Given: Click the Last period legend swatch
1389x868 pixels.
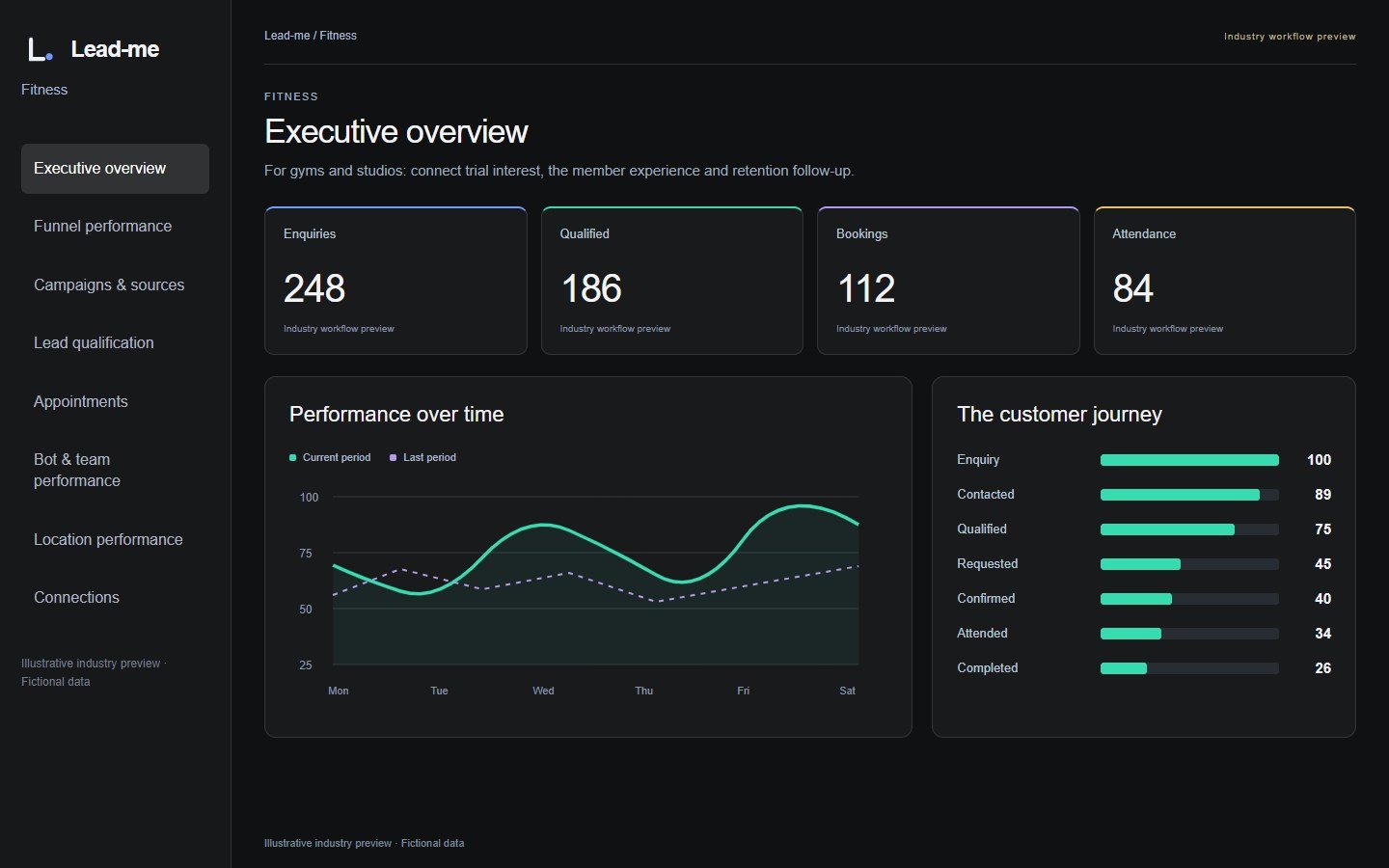Looking at the screenshot, I should 393,458.
